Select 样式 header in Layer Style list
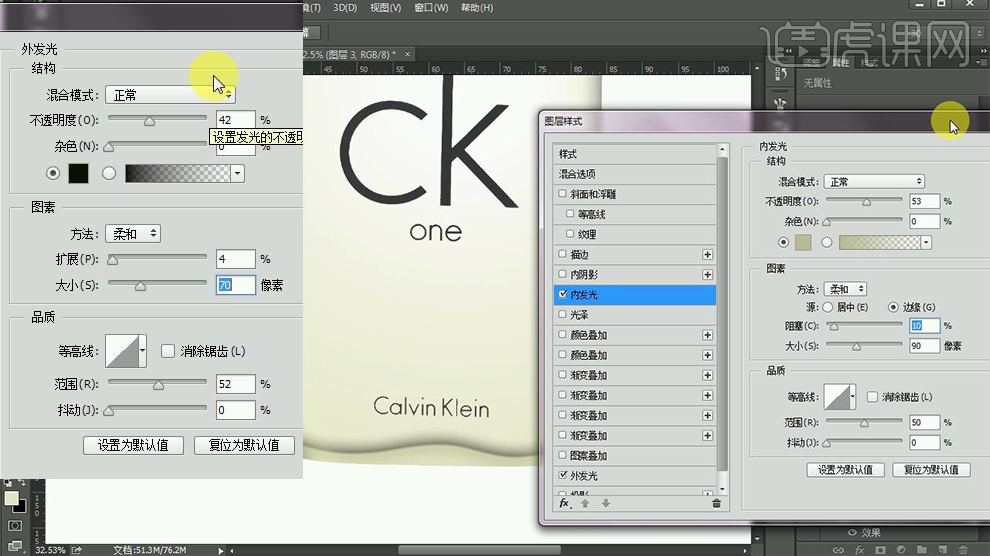The image size is (990, 556). point(635,154)
